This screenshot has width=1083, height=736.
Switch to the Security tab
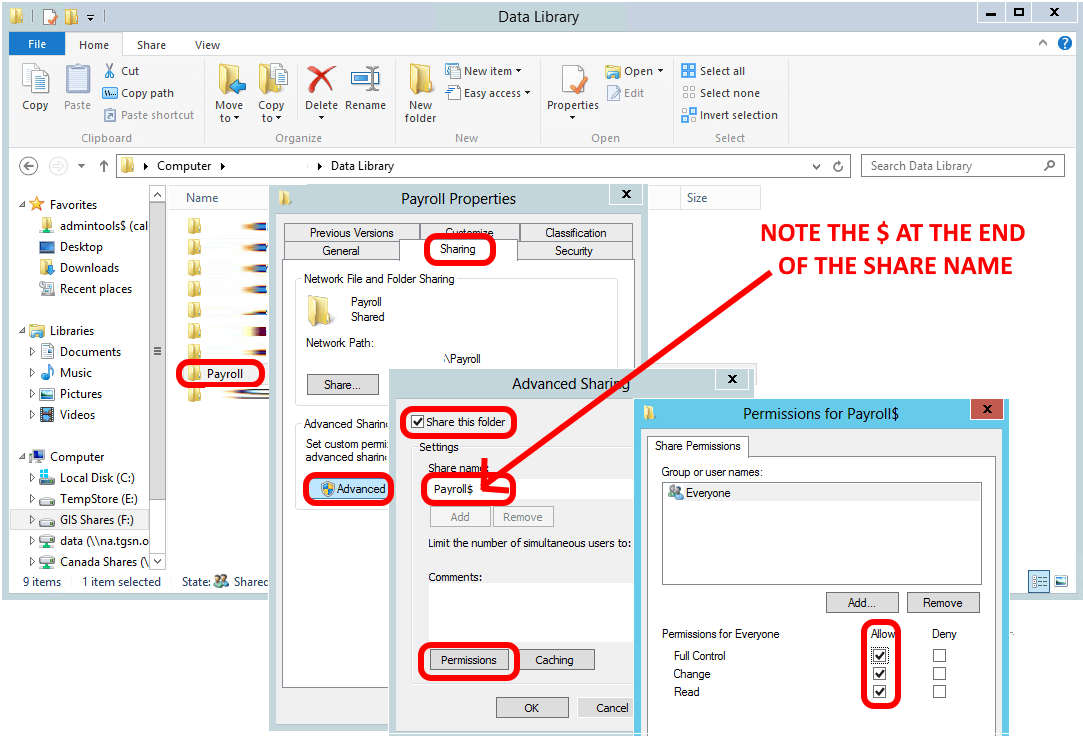coord(574,251)
